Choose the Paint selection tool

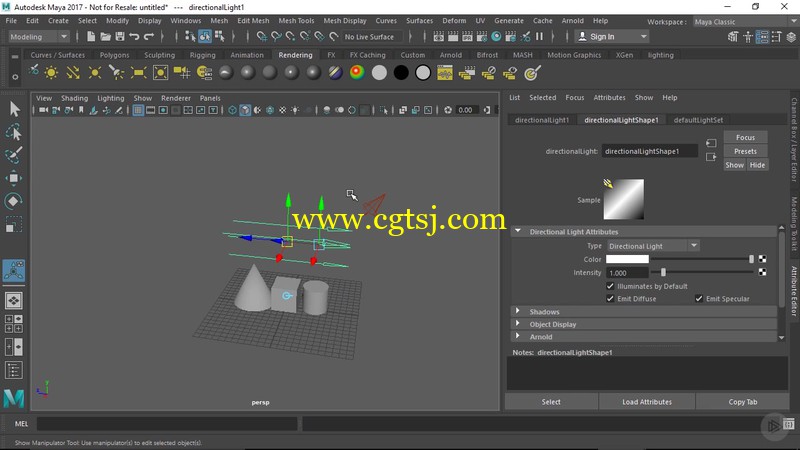pos(14,155)
